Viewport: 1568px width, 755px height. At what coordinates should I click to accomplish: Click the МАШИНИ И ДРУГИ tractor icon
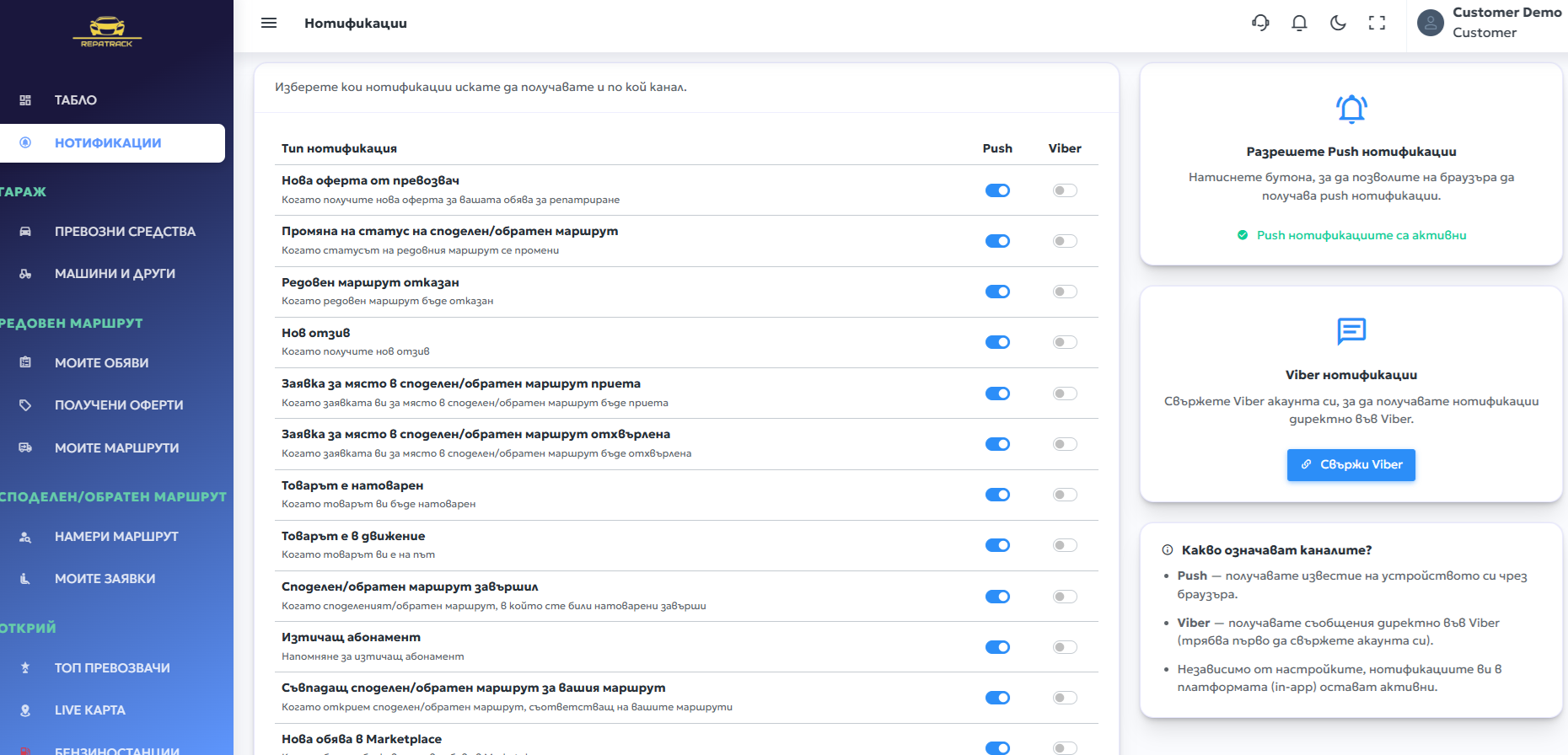(x=25, y=274)
